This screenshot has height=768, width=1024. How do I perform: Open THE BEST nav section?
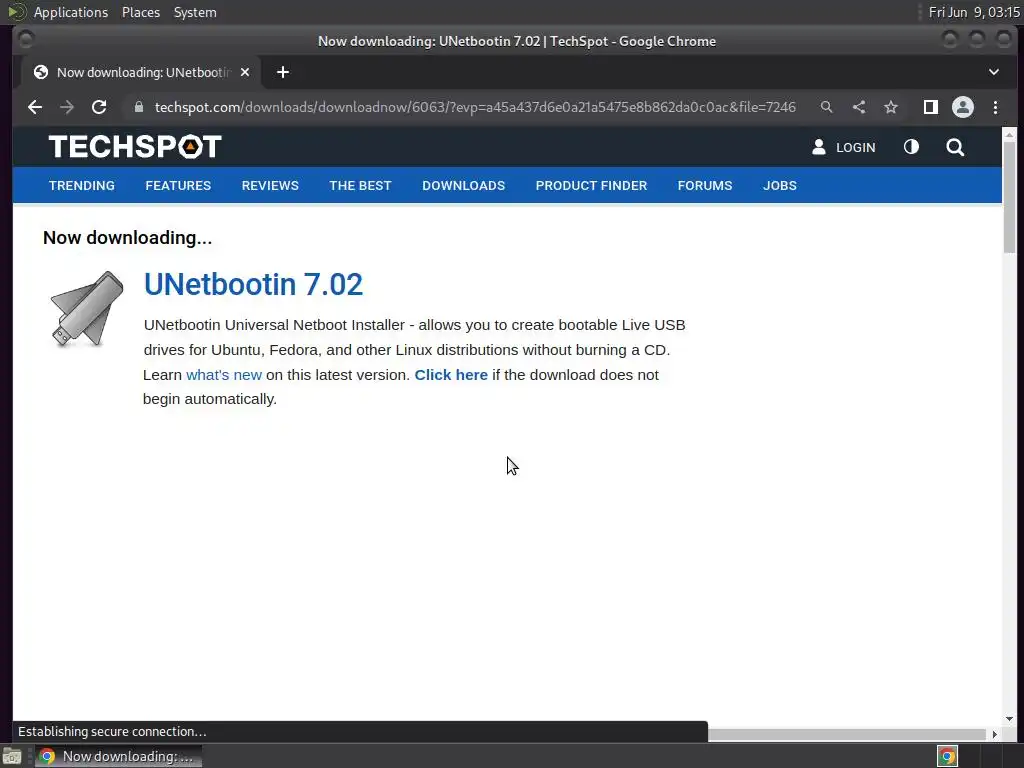[360, 185]
